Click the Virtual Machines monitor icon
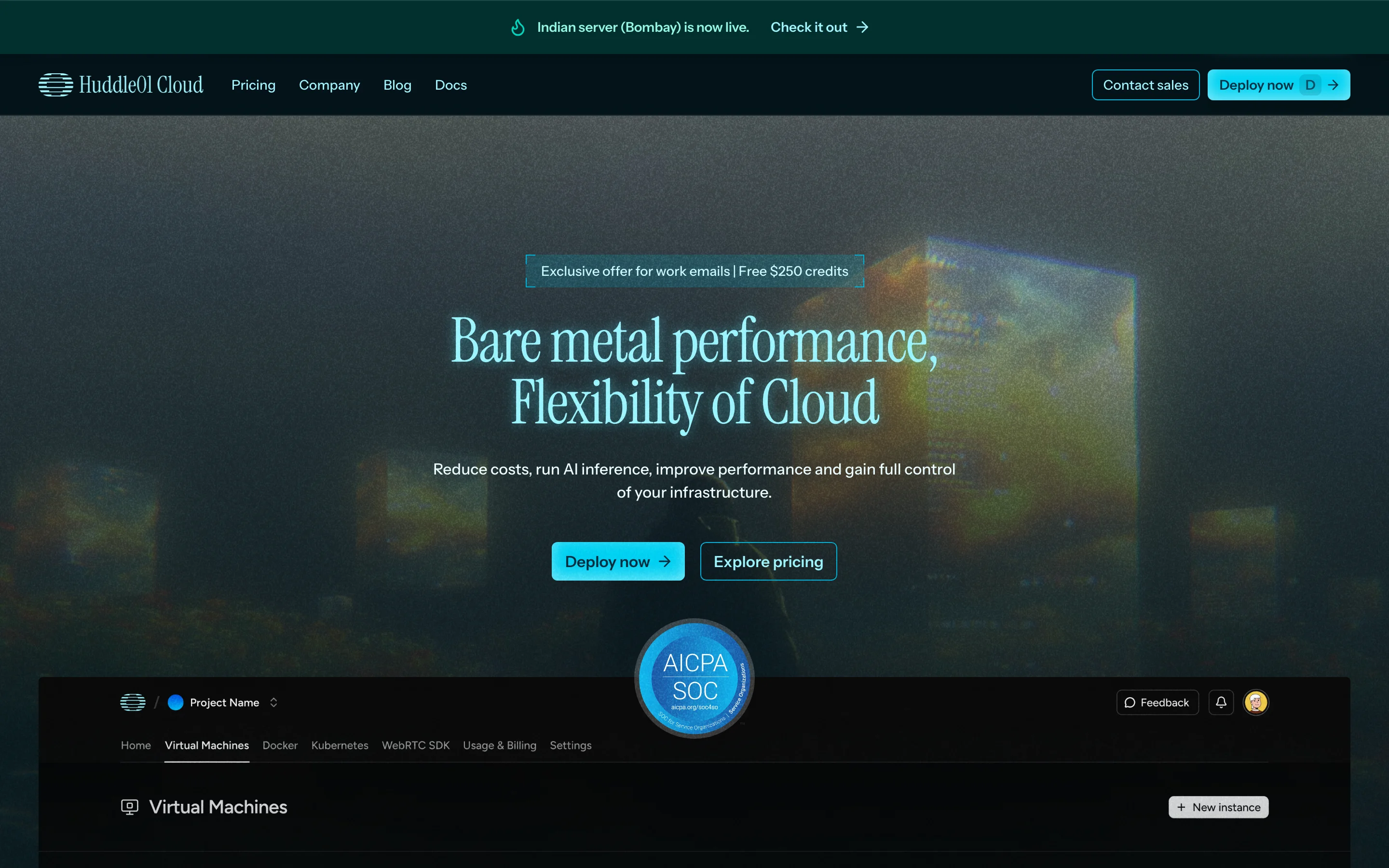This screenshot has height=868, width=1389. click(130, 807)
